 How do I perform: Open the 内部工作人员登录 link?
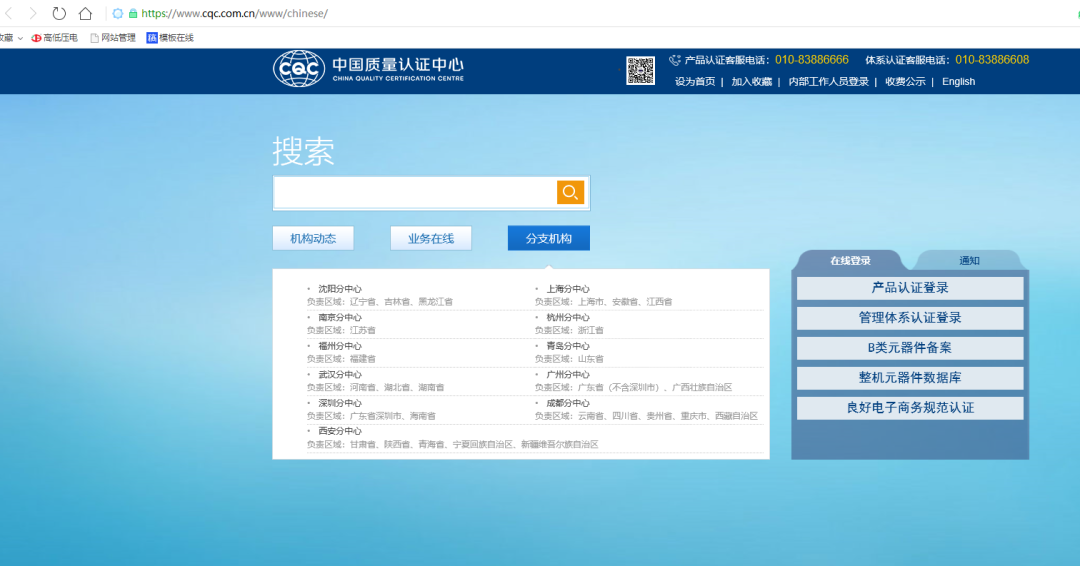click(828, 82)
